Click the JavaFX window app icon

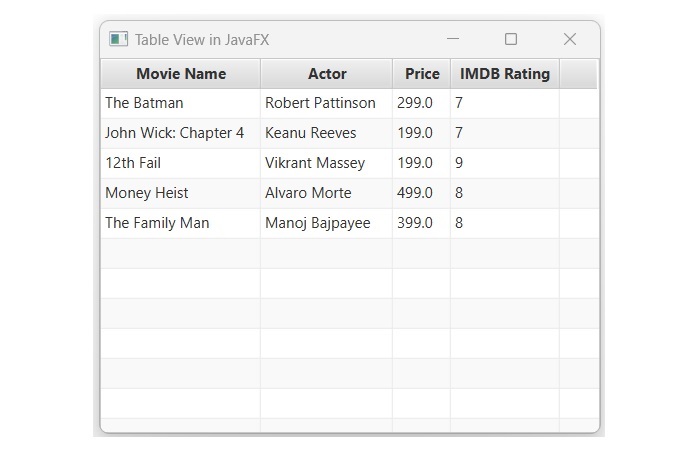(118, 40)
